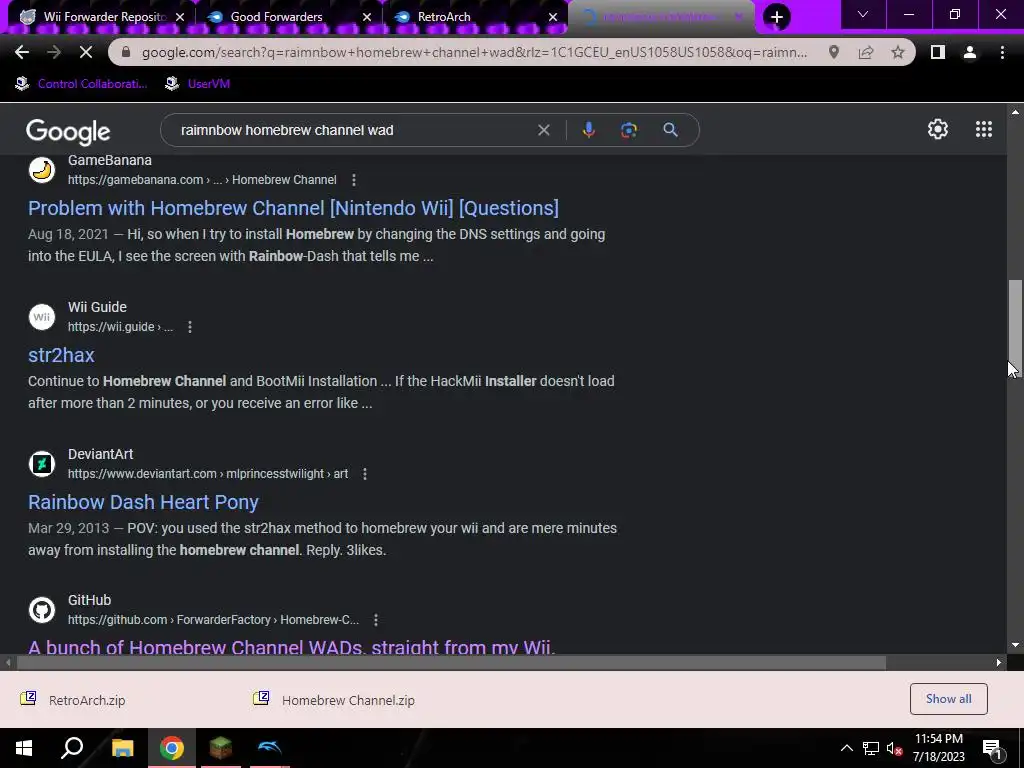Open more options for the DeviantArt result
1024x768 pixels.
click(365, 473)
